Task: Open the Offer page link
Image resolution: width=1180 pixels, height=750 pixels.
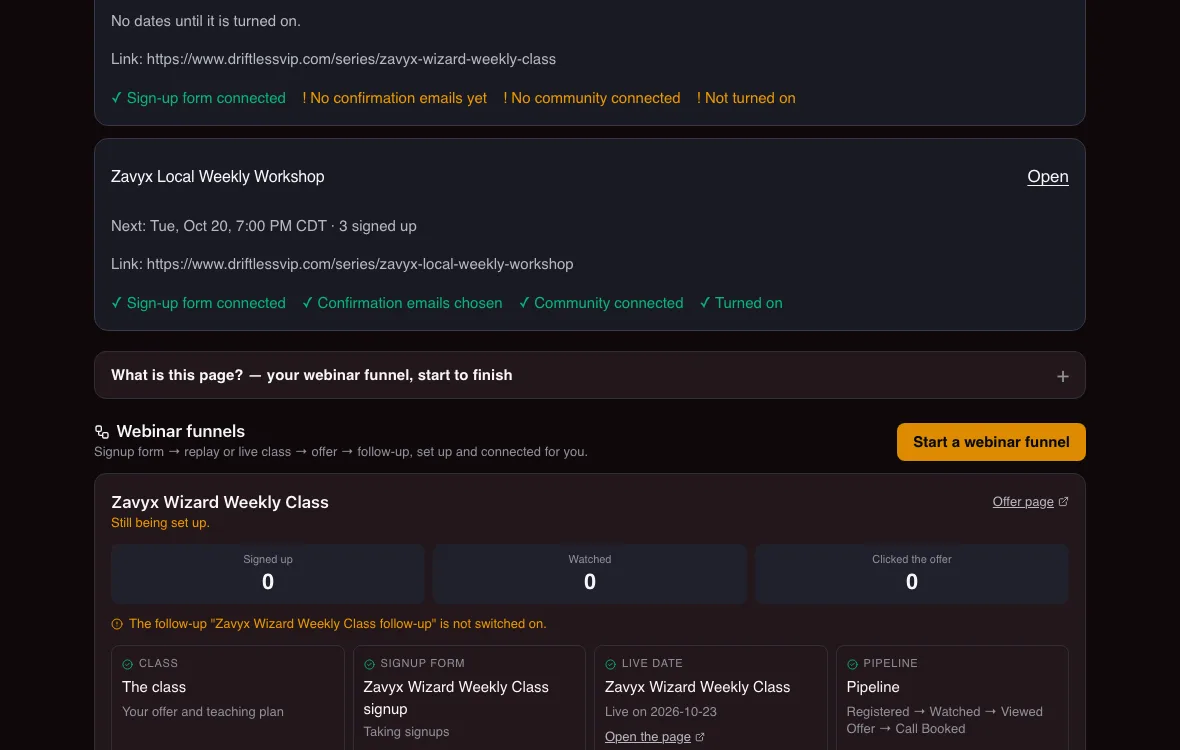Action: click(x=1023, y=502)
